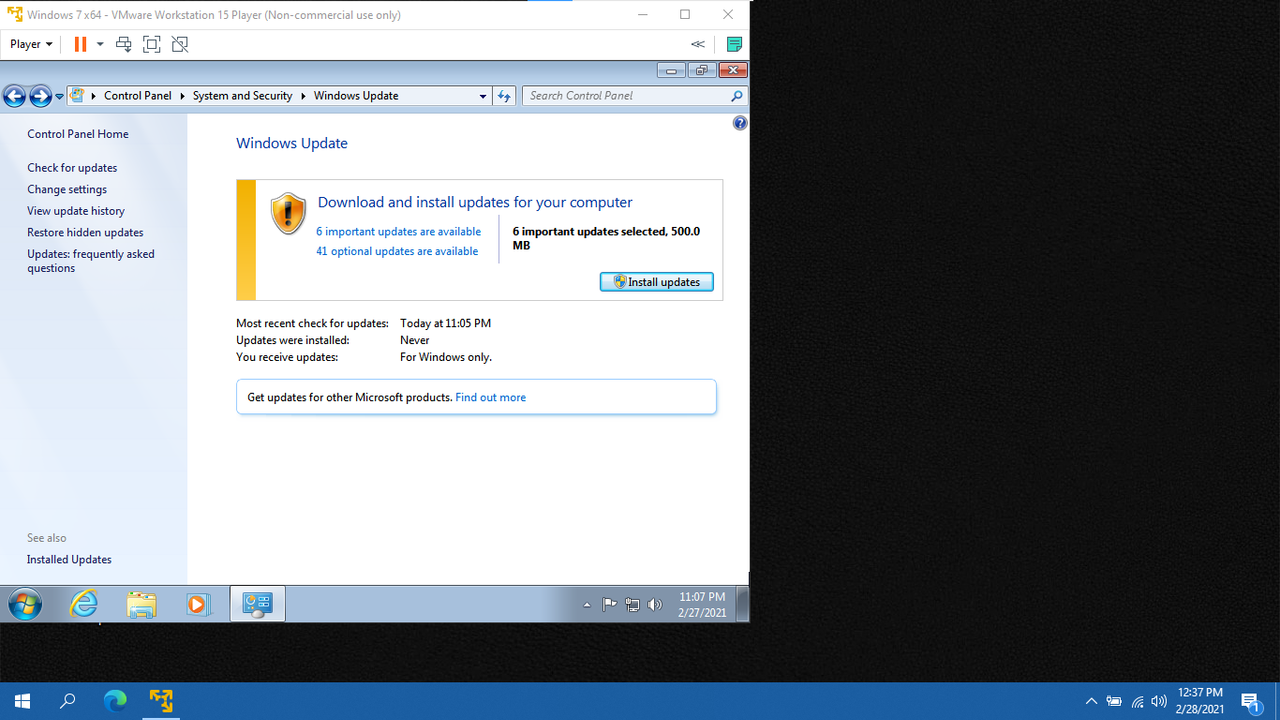Click Restore hidden updates link

click(x=85, y=232)
